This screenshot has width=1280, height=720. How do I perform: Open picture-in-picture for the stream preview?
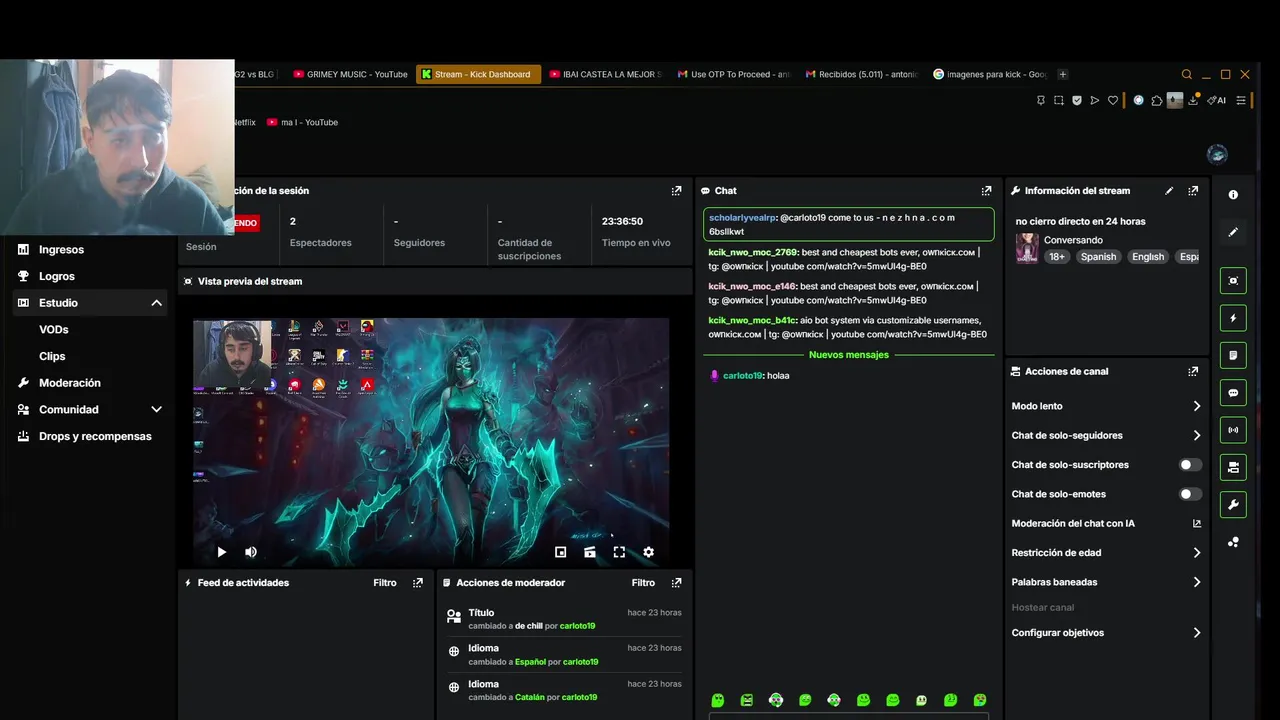[x=561, y=552]
